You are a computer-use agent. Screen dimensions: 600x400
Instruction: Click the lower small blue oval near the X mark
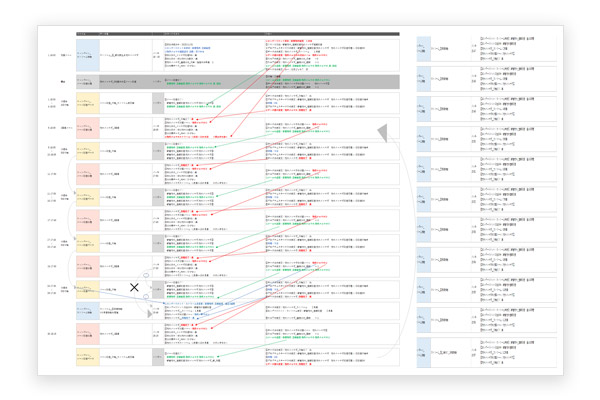(x=146, y=297)
